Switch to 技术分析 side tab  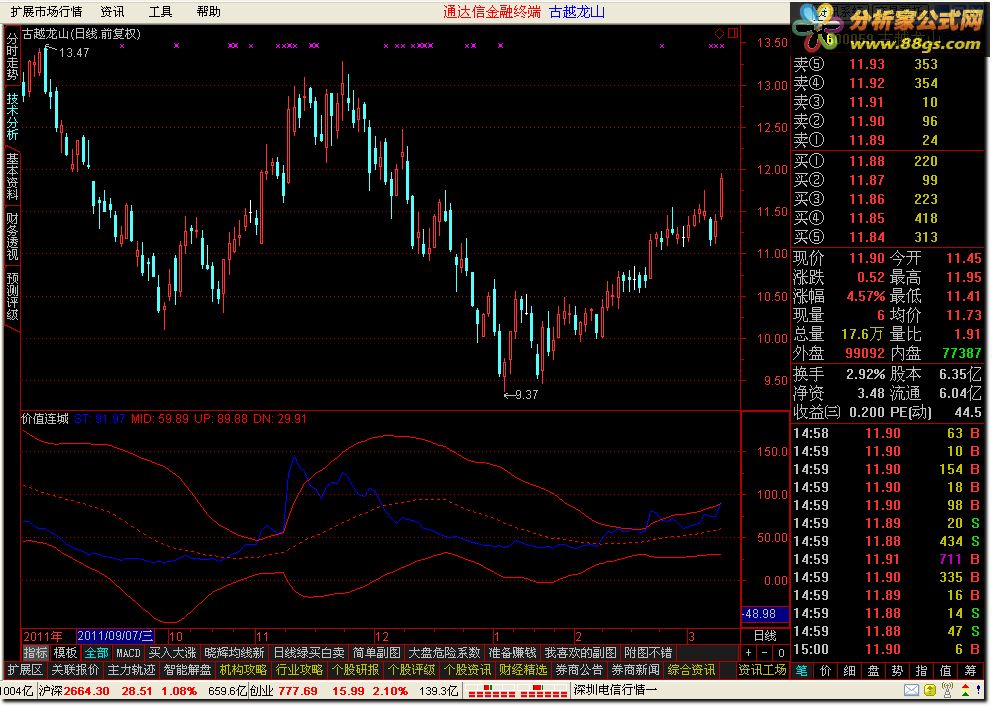[x=12, y=116]
